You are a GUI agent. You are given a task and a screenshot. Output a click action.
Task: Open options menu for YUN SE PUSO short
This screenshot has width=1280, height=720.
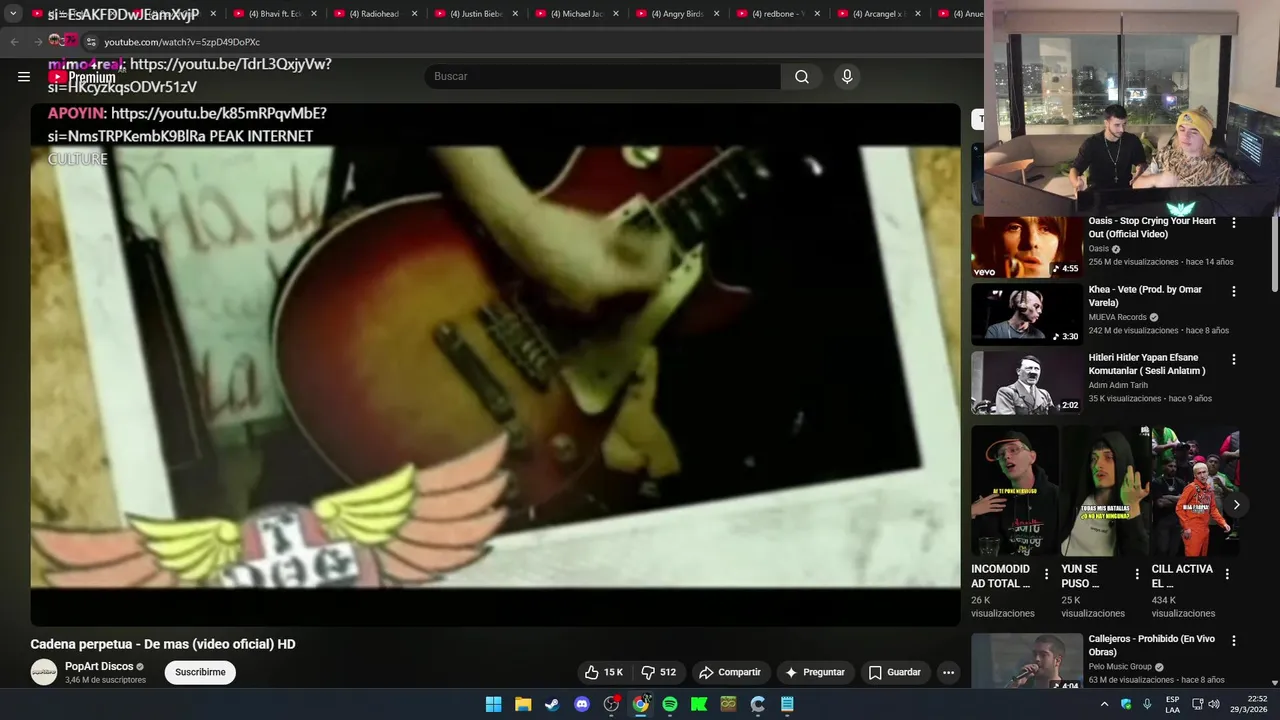pos(1137,574)
